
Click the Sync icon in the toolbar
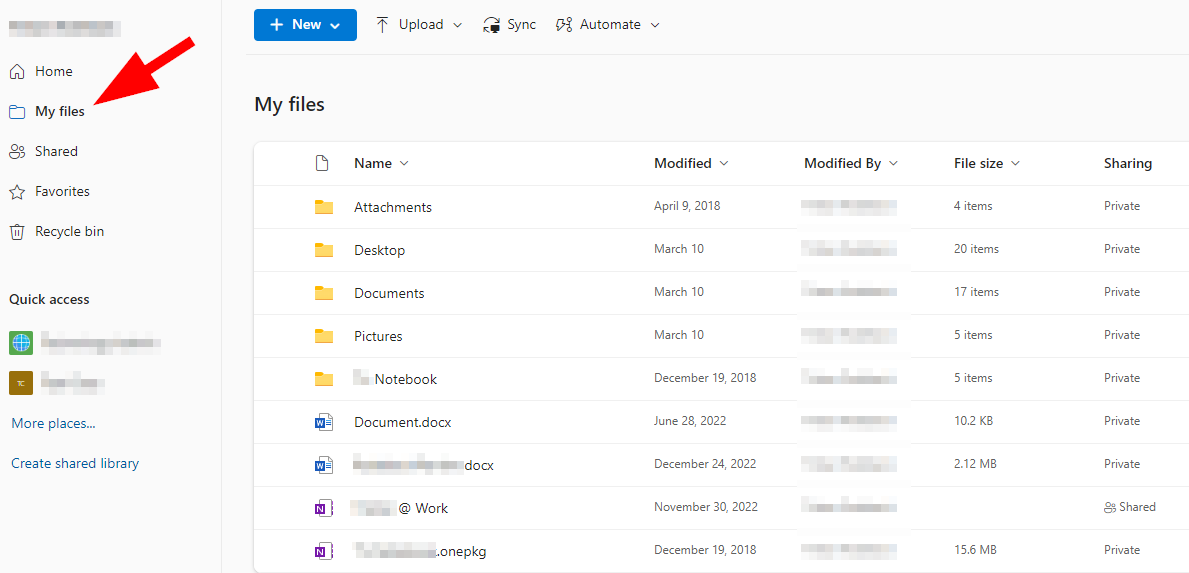[x=491, y=25]
